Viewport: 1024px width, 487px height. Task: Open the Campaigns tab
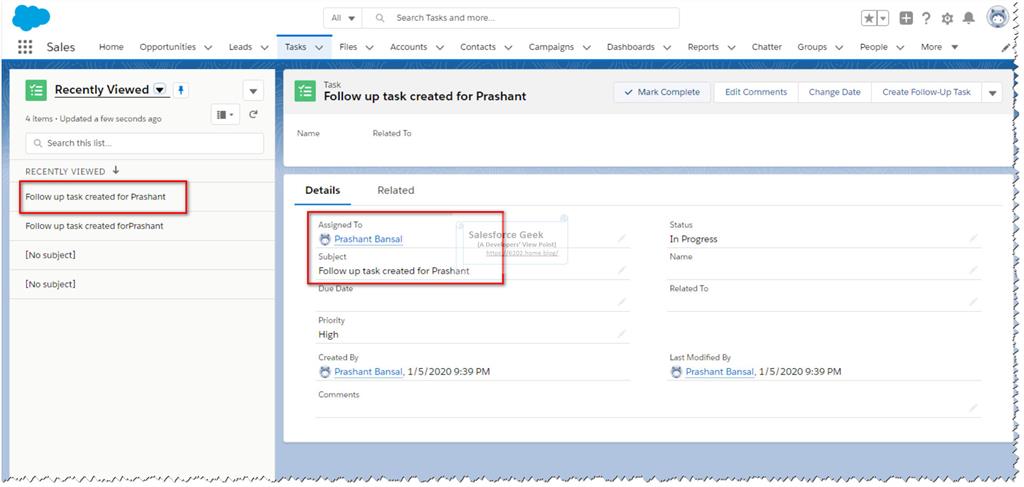tap(551, 47)
